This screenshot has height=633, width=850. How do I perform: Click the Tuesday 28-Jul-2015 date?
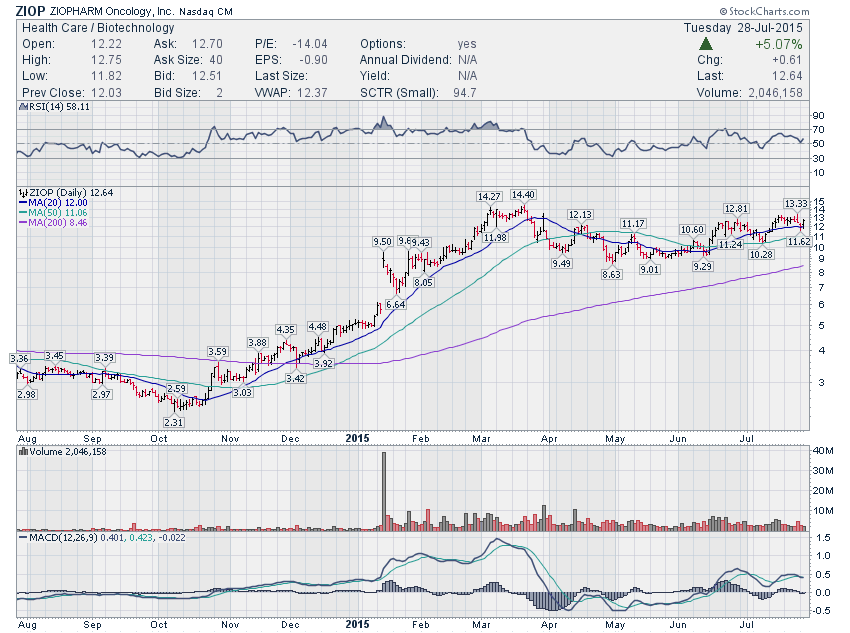[743, 28]
